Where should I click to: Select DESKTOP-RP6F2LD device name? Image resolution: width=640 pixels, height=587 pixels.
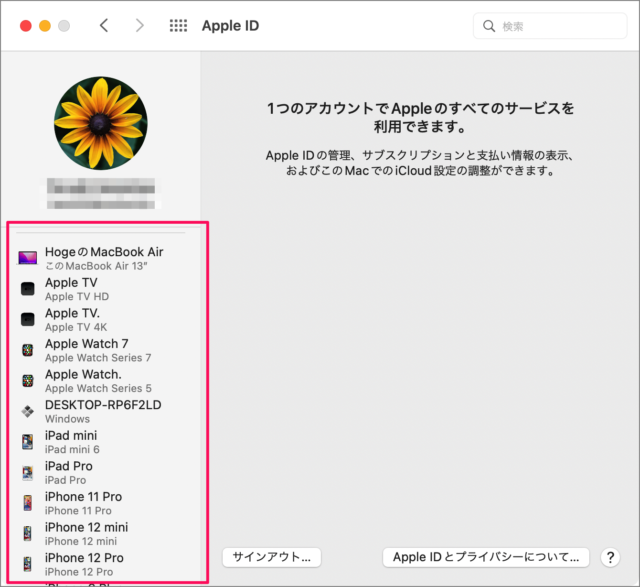tap(103, 405)
